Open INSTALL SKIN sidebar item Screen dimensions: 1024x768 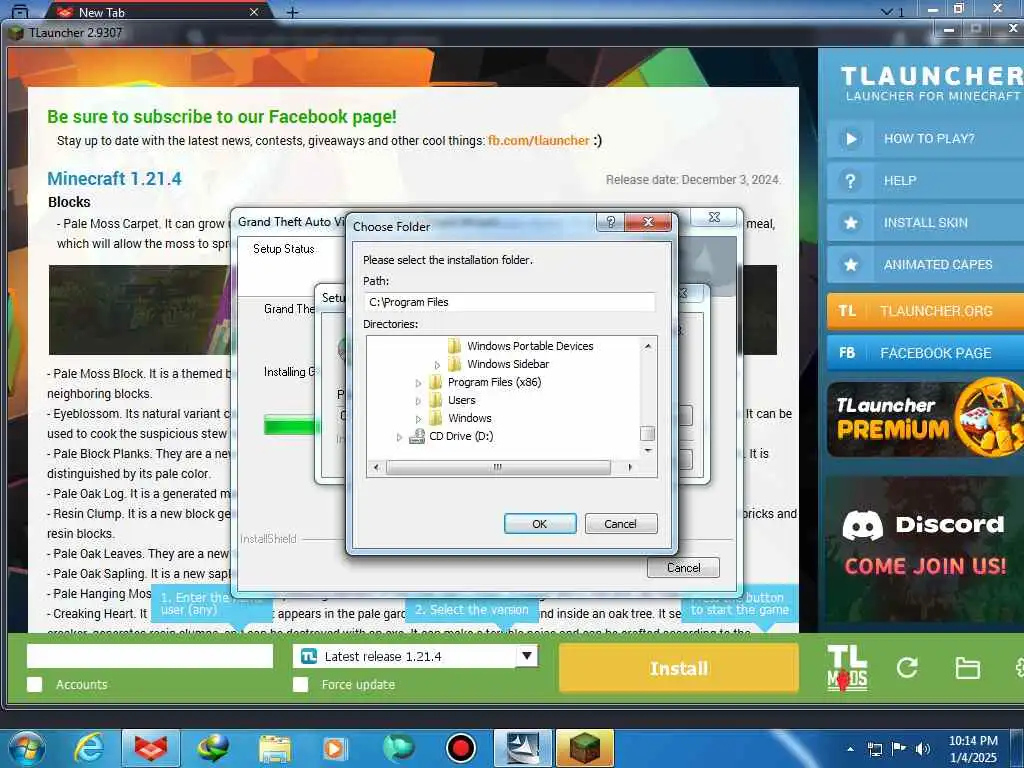click(925, 223)
